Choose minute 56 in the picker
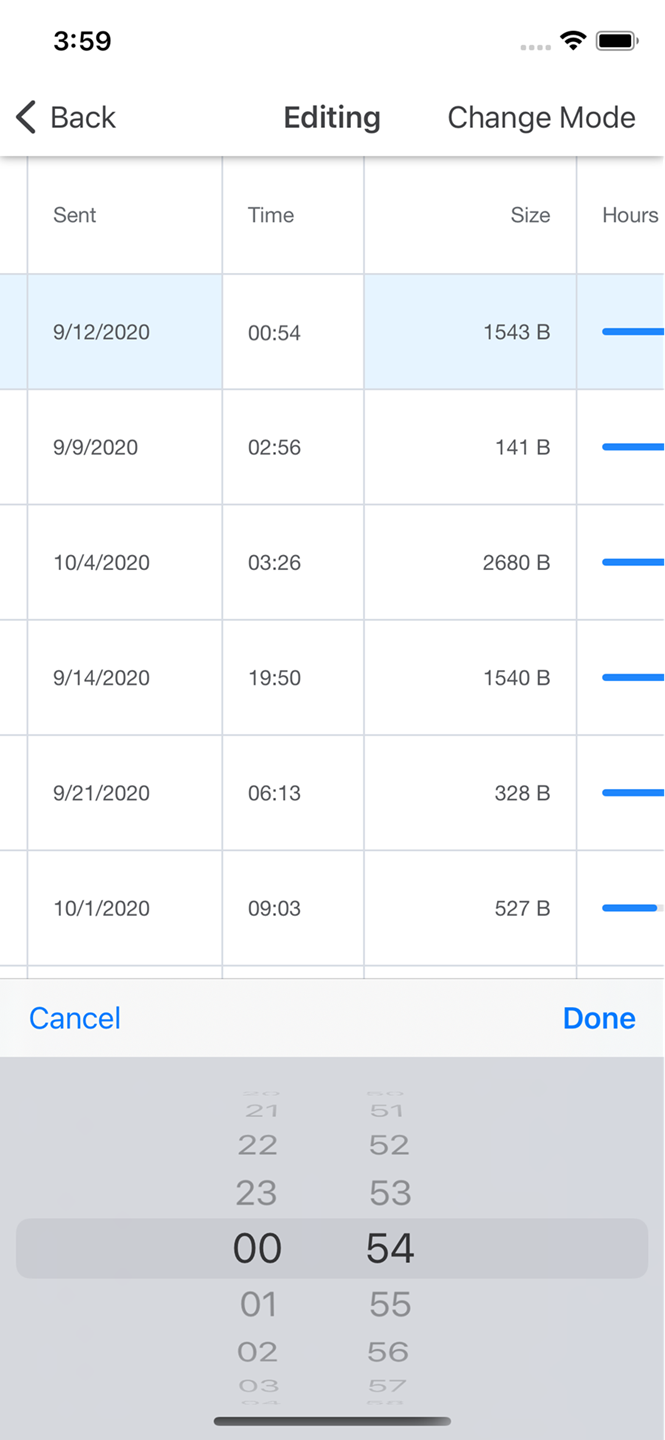665x1440 pixels. click(388, 1352)
